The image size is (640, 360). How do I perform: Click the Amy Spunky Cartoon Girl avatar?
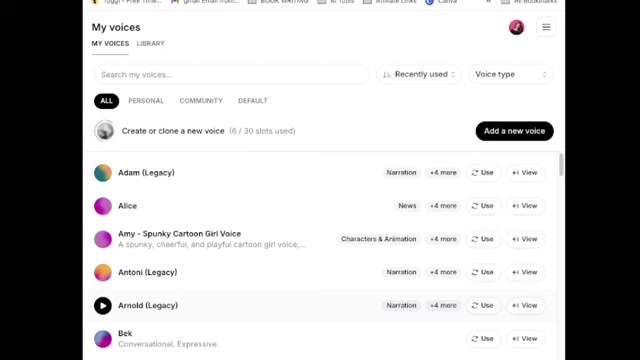point(103,239)
